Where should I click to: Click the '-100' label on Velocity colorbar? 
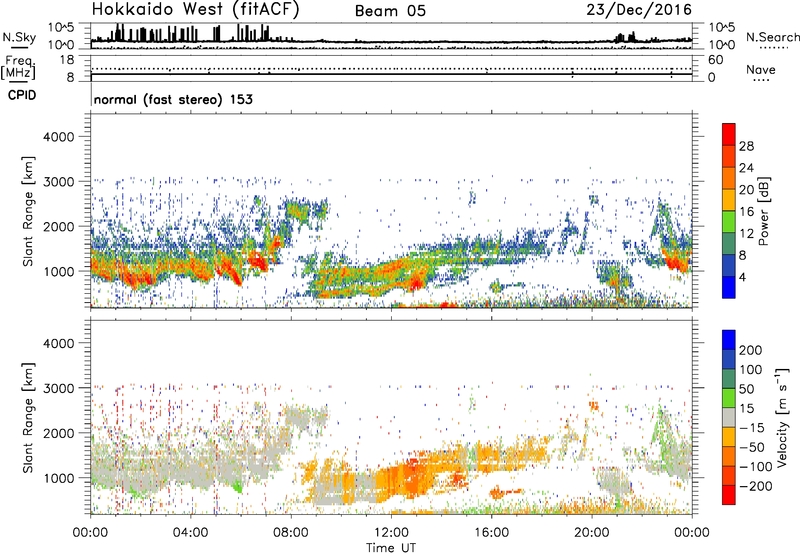pyautogui.click(x=755, y=466)
